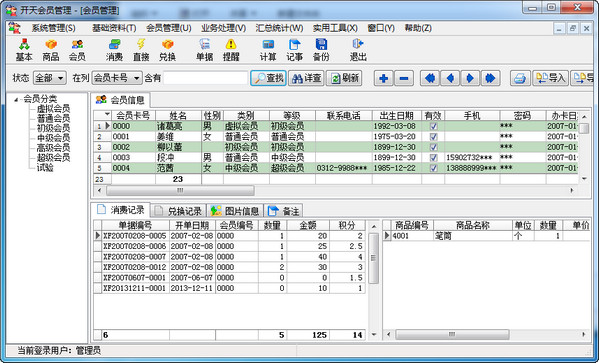Toggle 有效 checkbox for member 0003
Screen dimensions: 599x363
[433, 157]
